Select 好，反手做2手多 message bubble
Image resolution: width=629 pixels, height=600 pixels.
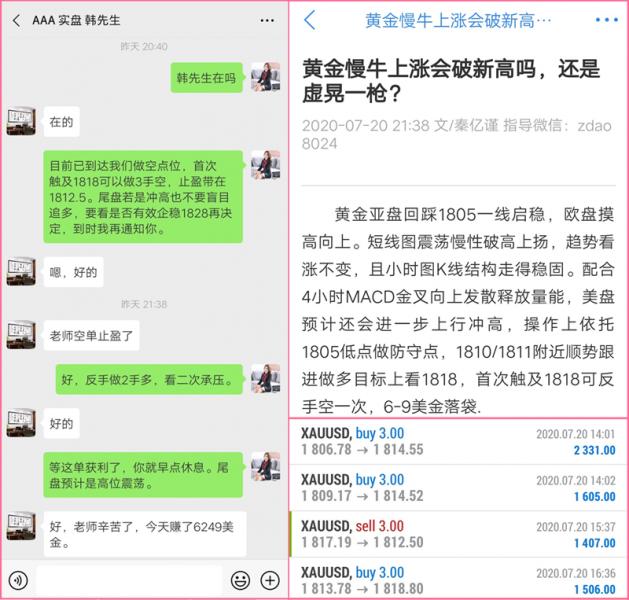pyautogui.click(x=149, y=379)
